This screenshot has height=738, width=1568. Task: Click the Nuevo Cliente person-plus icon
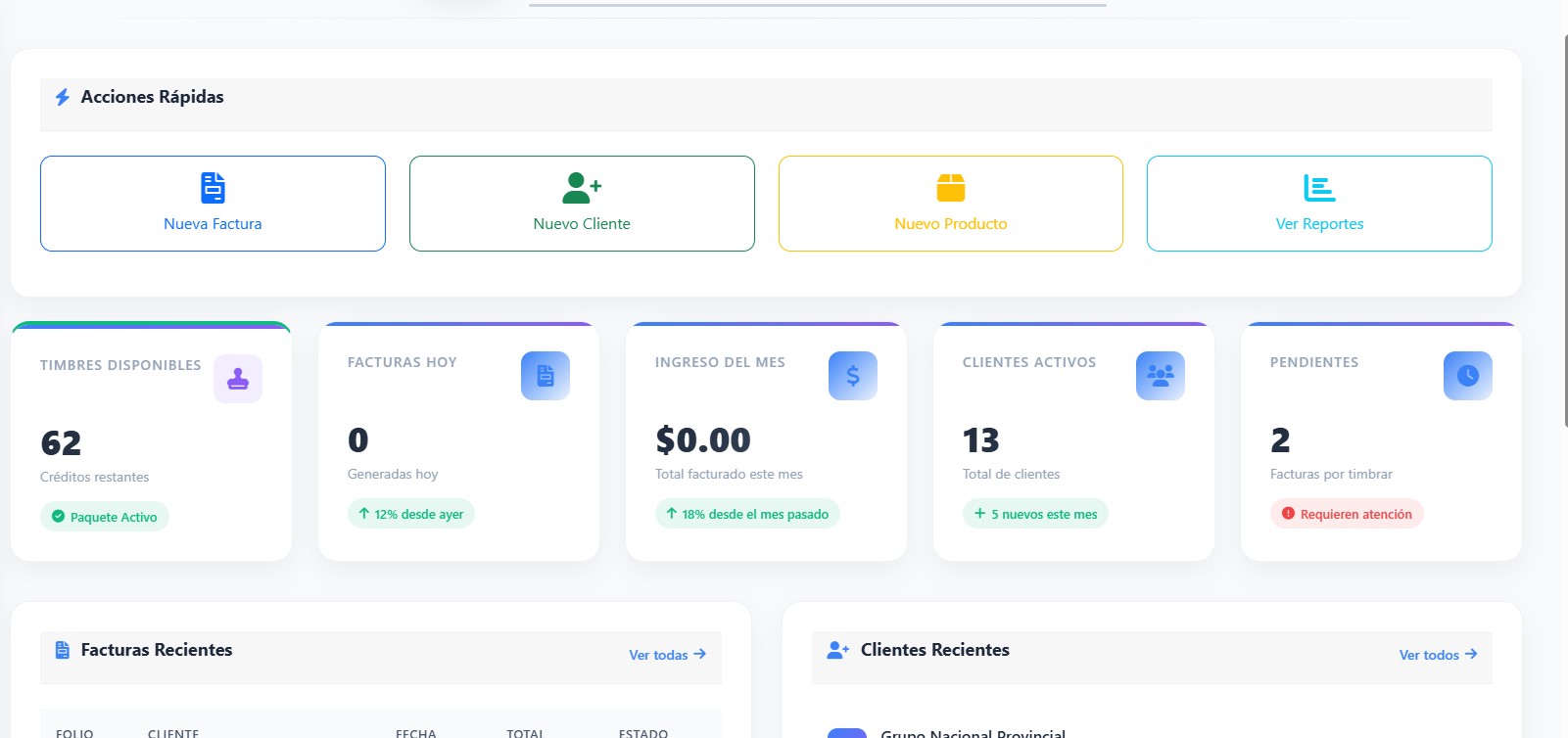[x=582, y=187]
